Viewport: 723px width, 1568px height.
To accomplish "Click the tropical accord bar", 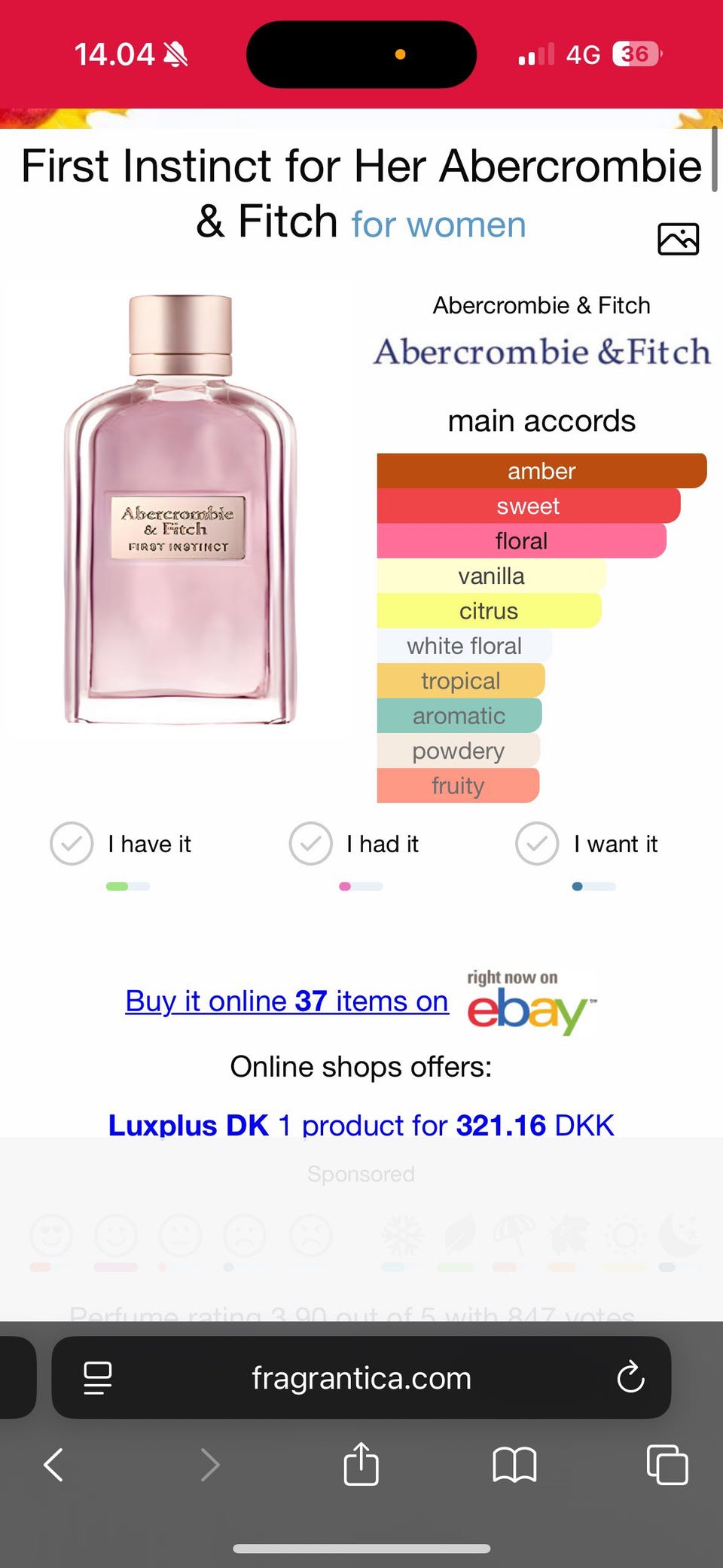I will pos(460,680).
